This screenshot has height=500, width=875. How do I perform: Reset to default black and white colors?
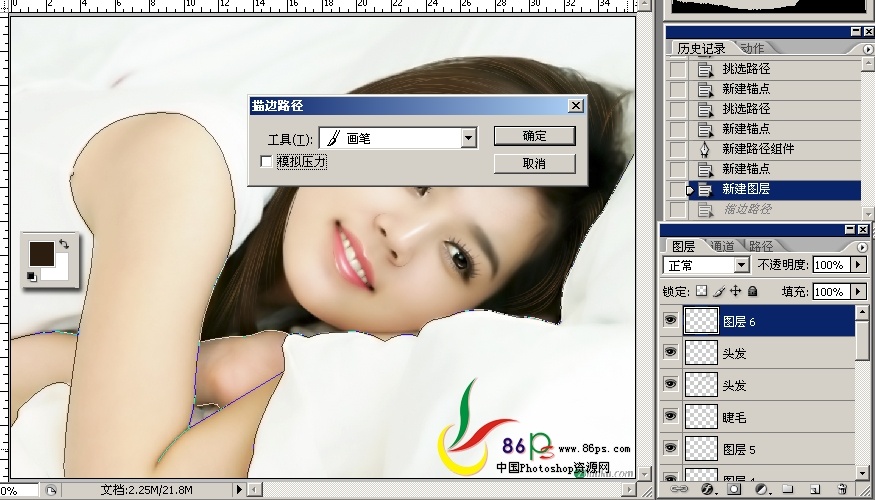click(32, 276)
